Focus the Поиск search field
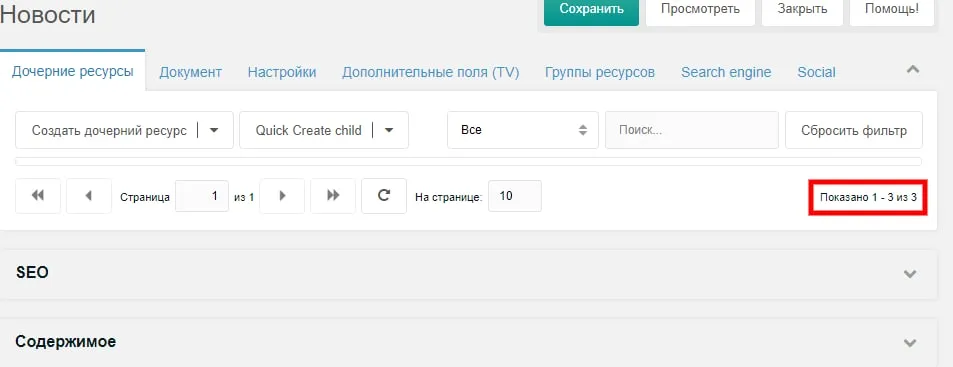 [x=692, y=130]
